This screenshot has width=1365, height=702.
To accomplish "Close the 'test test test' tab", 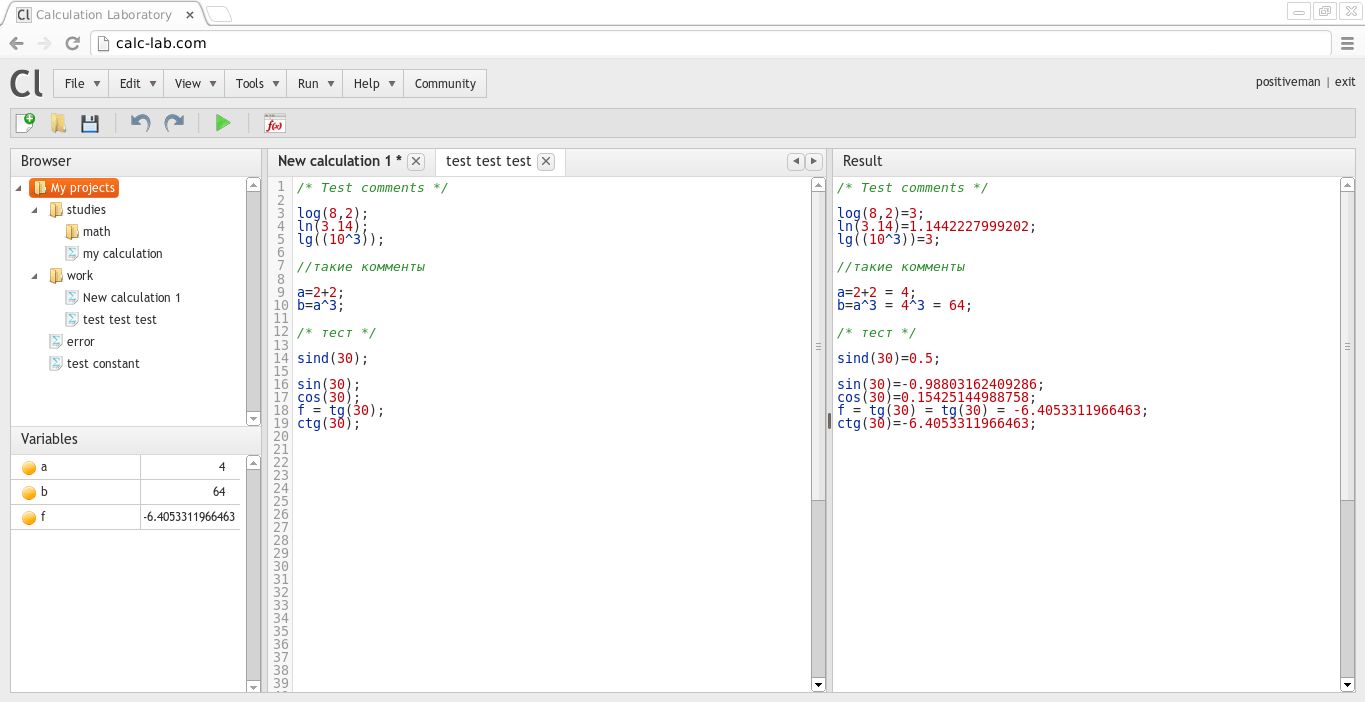I will click(x=545, y=161).
